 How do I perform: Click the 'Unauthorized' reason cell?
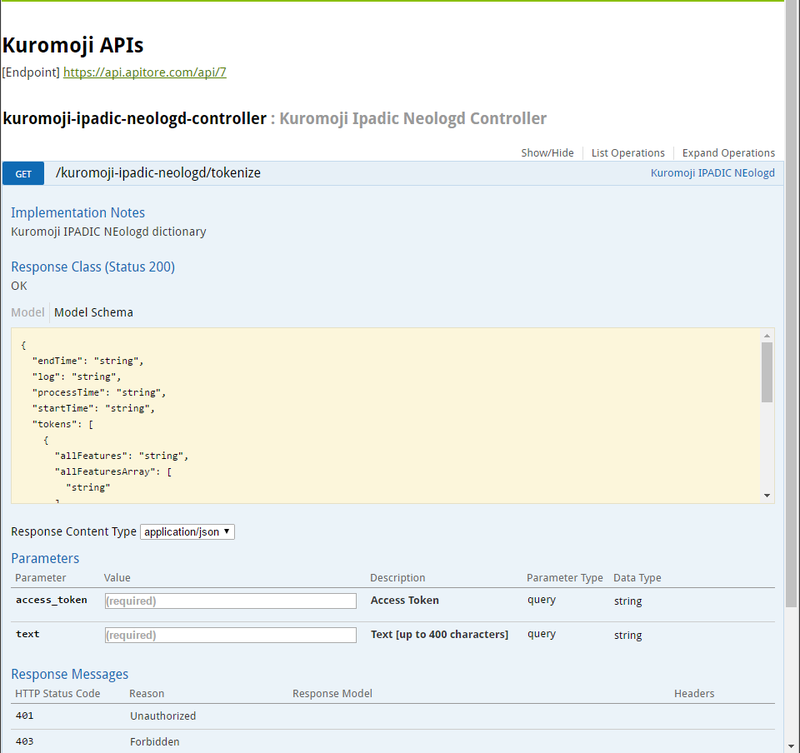point(163,716)
